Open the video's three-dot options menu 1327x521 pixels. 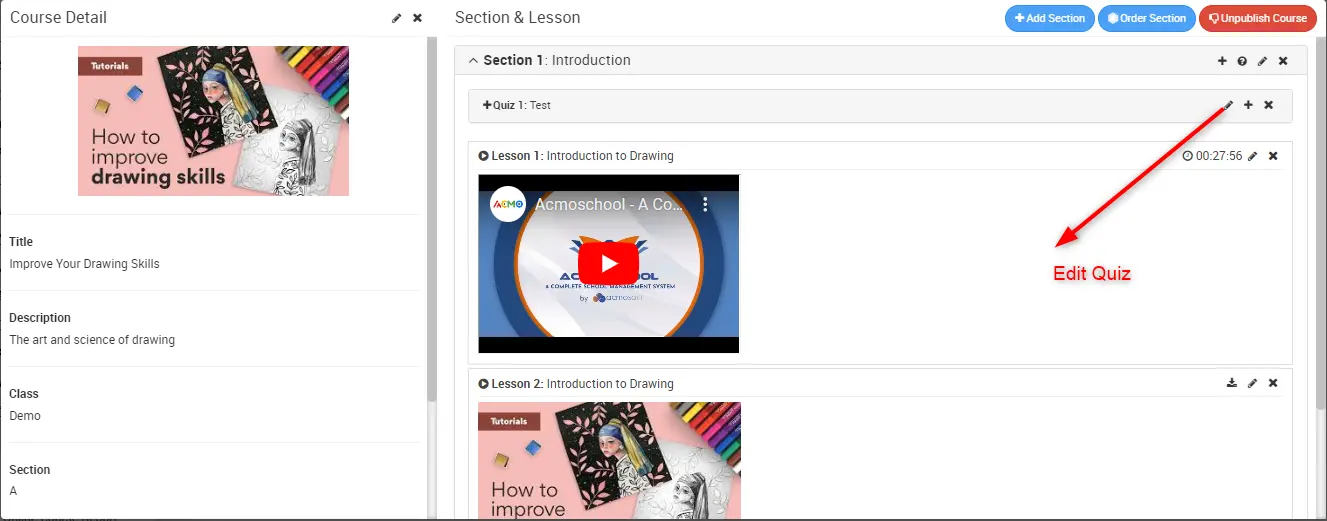tap(705, 204)
